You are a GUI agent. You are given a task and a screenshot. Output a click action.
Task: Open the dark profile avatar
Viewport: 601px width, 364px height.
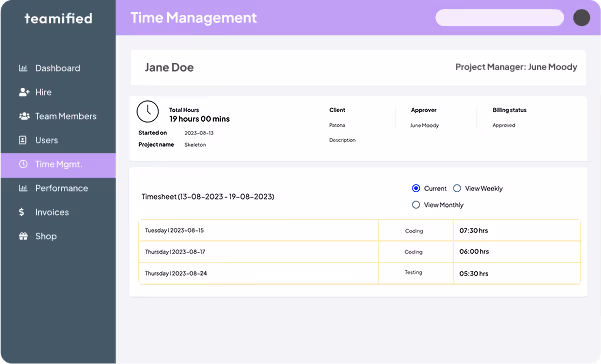(x=581, y=18)
